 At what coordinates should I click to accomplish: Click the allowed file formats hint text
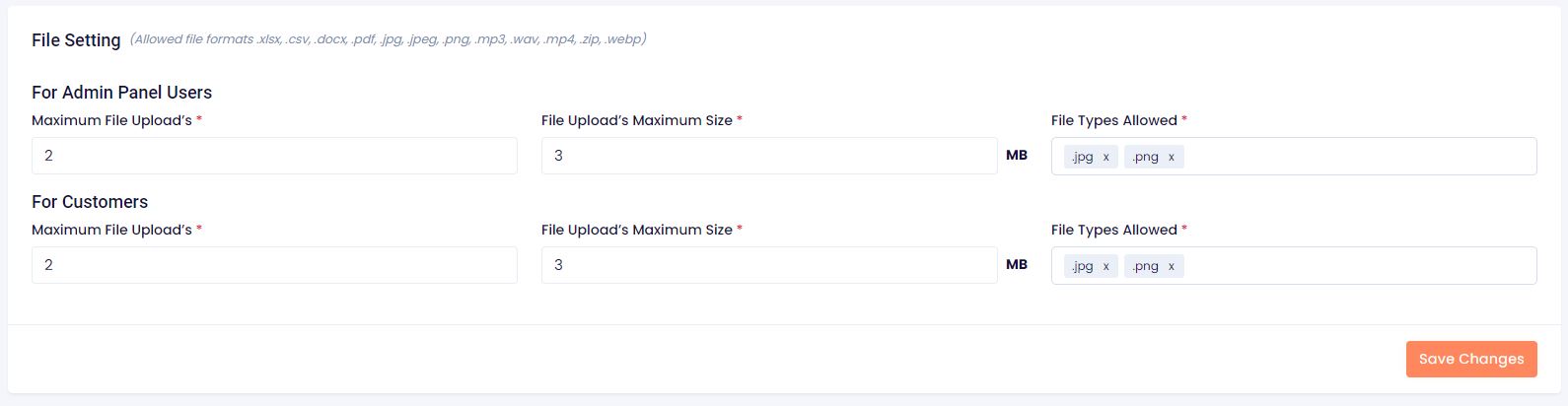pyautogui.click(x=388, y=39)
